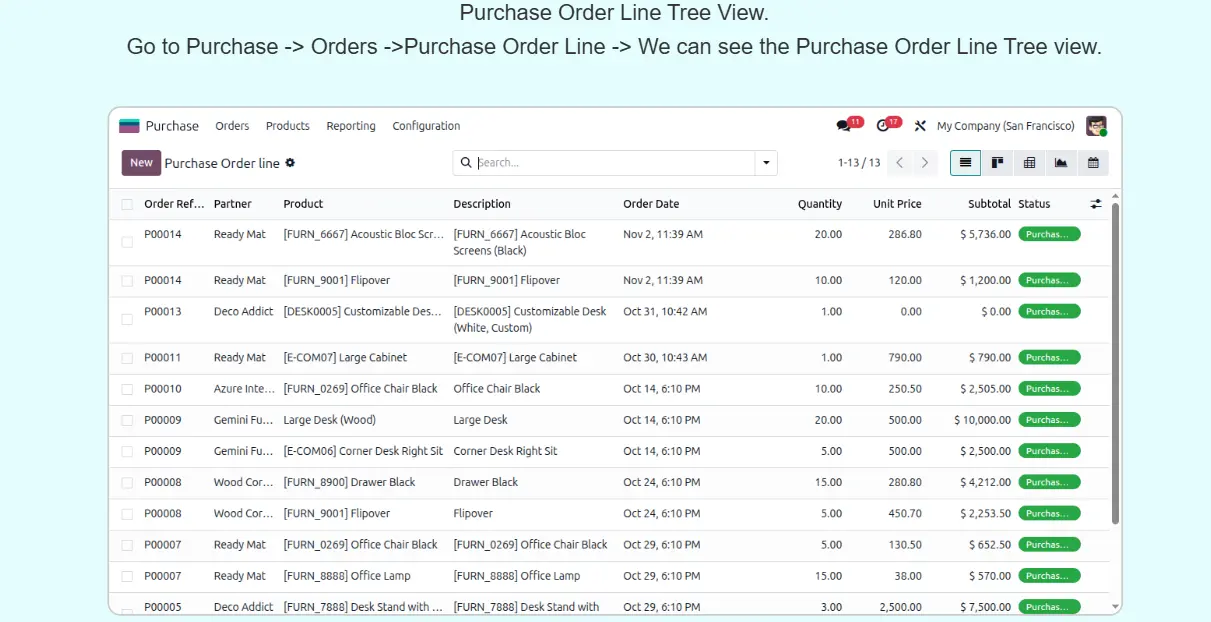Open the gear settings next to Purchase Order line
1211x622 pixels.
[x=290, y=163]
